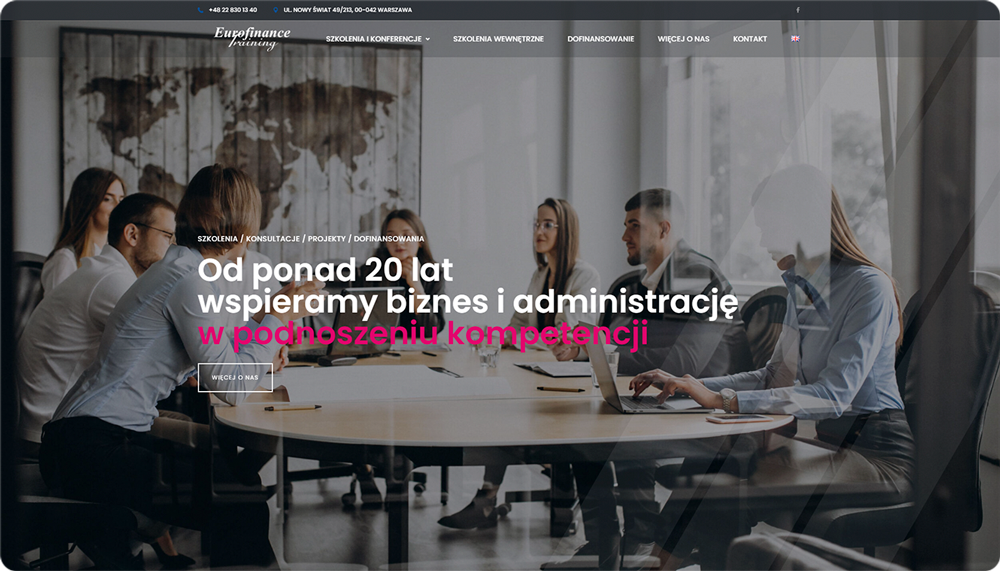Image resolution: width=1000 pixels, height=571 pixels.
Task: Open the Kontakt page
Action: click(x=750, y=39)
